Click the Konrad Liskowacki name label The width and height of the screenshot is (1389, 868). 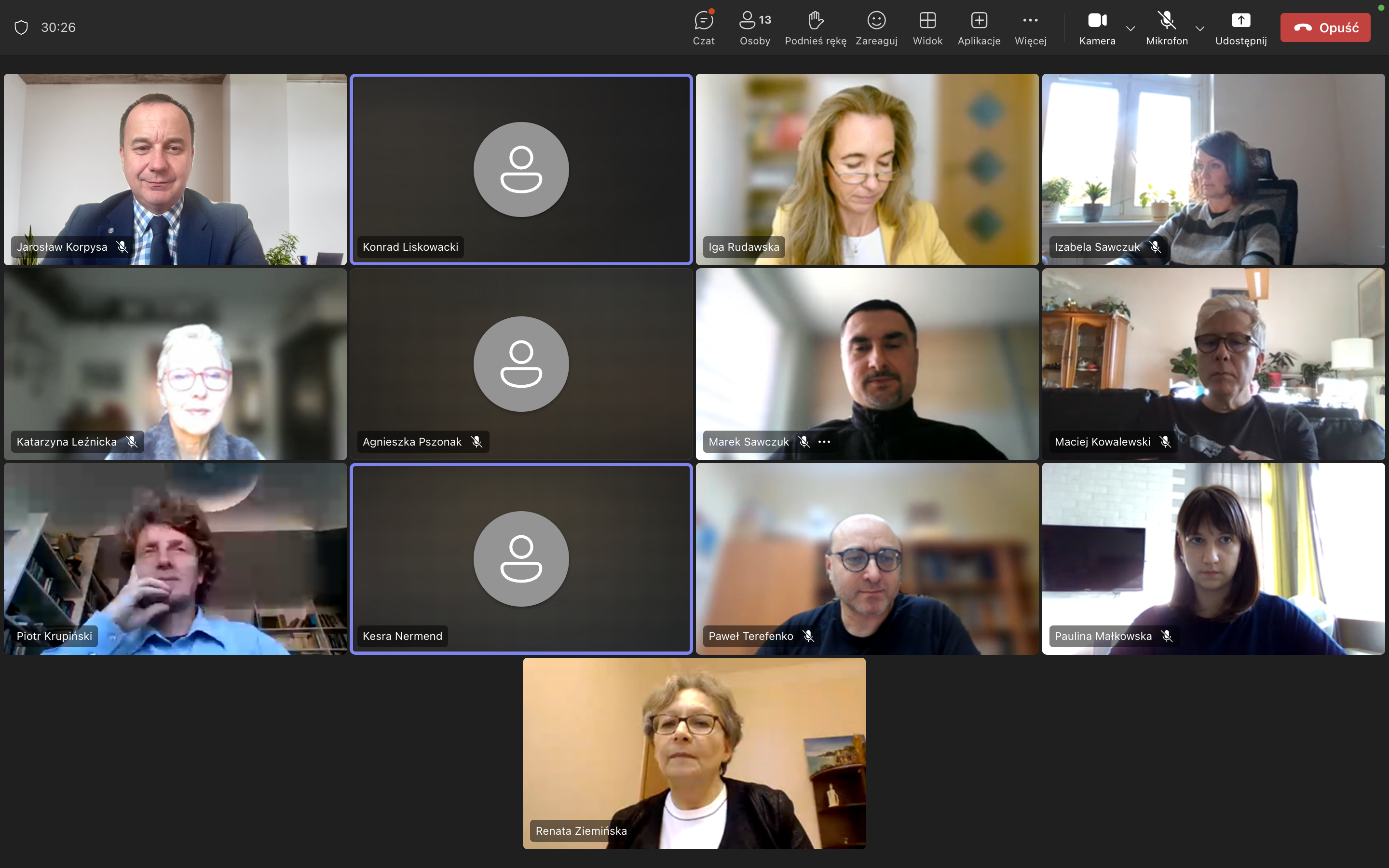410,247
